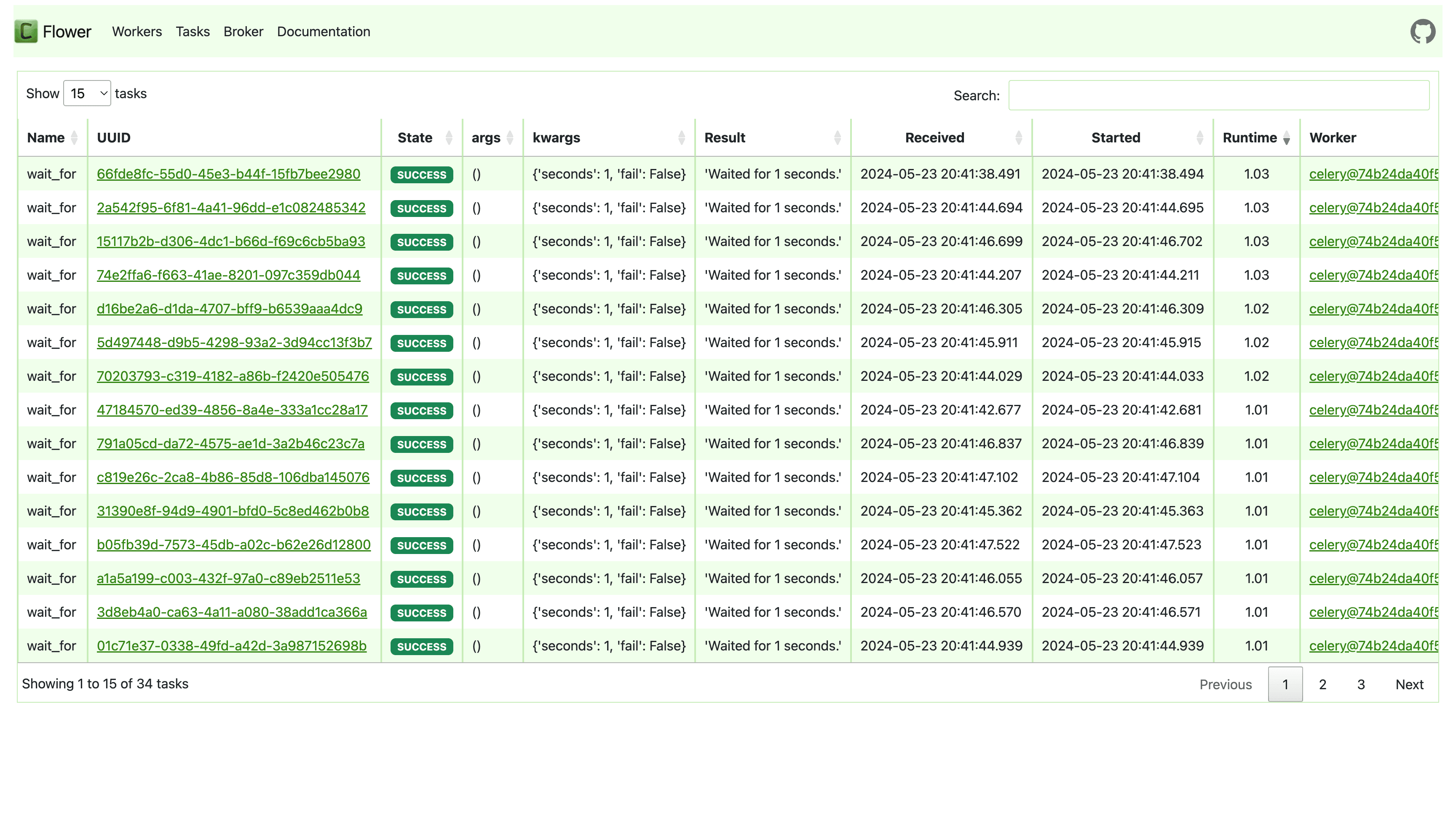The width and height of the screenshot is (1456, 835).
Task: Expand the tasks per page dropdown
Action: click(87, 93)
